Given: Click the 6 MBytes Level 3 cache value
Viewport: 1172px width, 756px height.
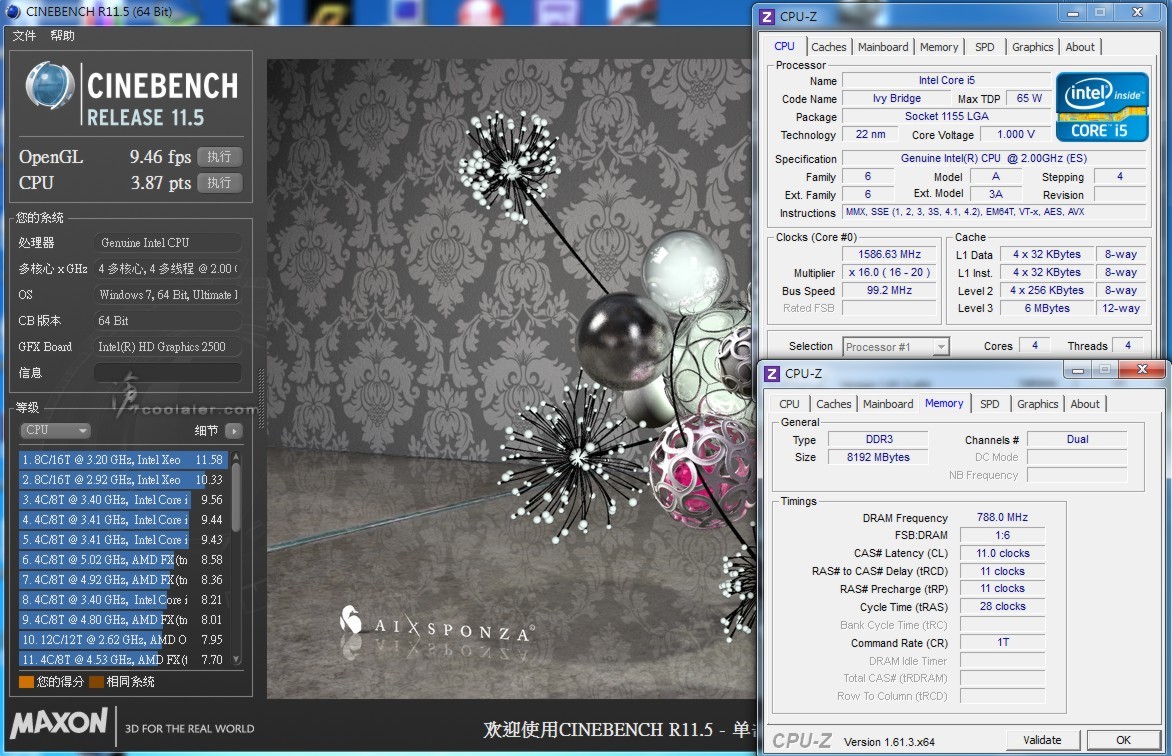Looking at the screenshot, I should click(1046, 308).
